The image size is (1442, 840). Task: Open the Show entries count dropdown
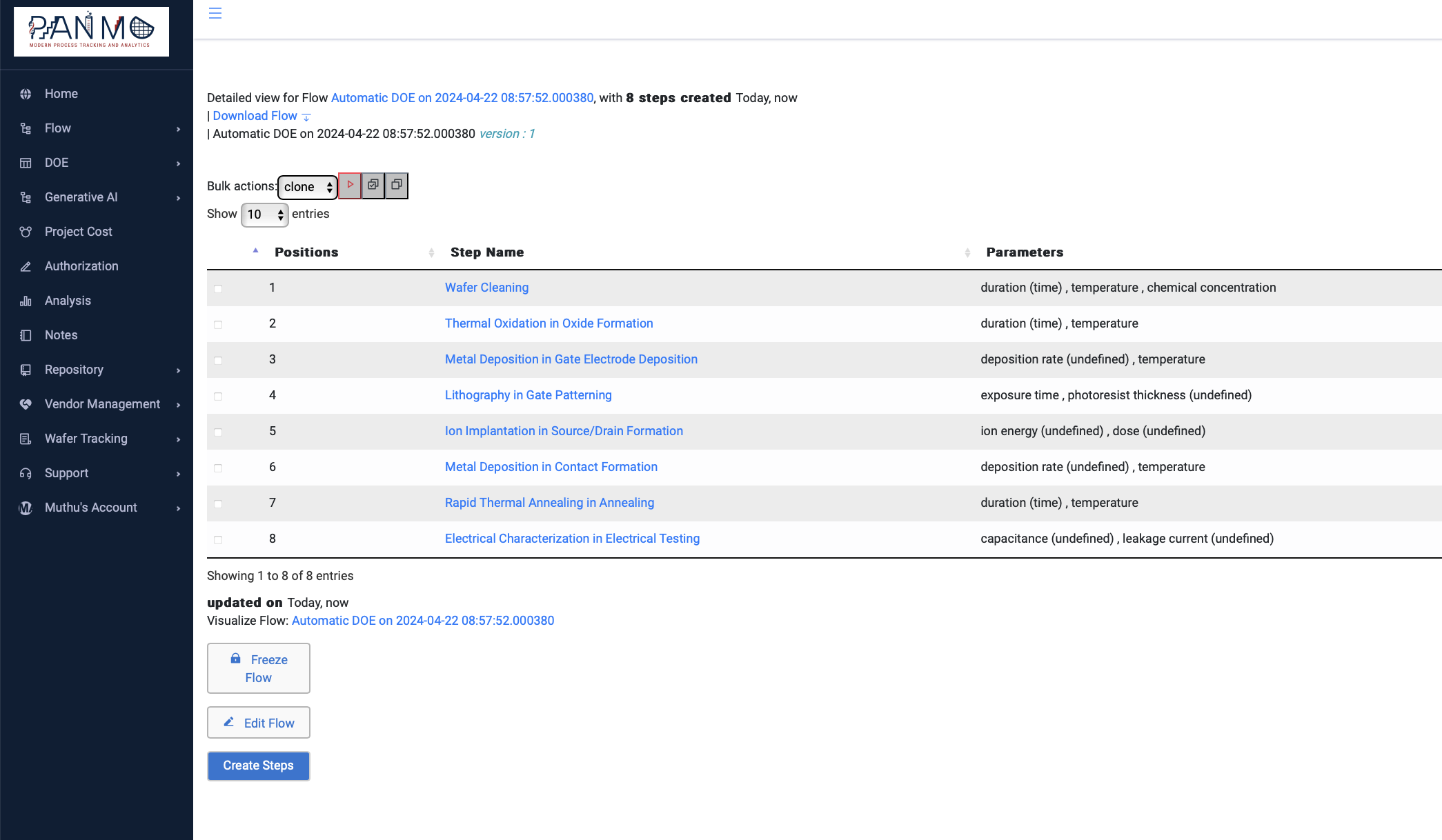(x=264, y=214)
